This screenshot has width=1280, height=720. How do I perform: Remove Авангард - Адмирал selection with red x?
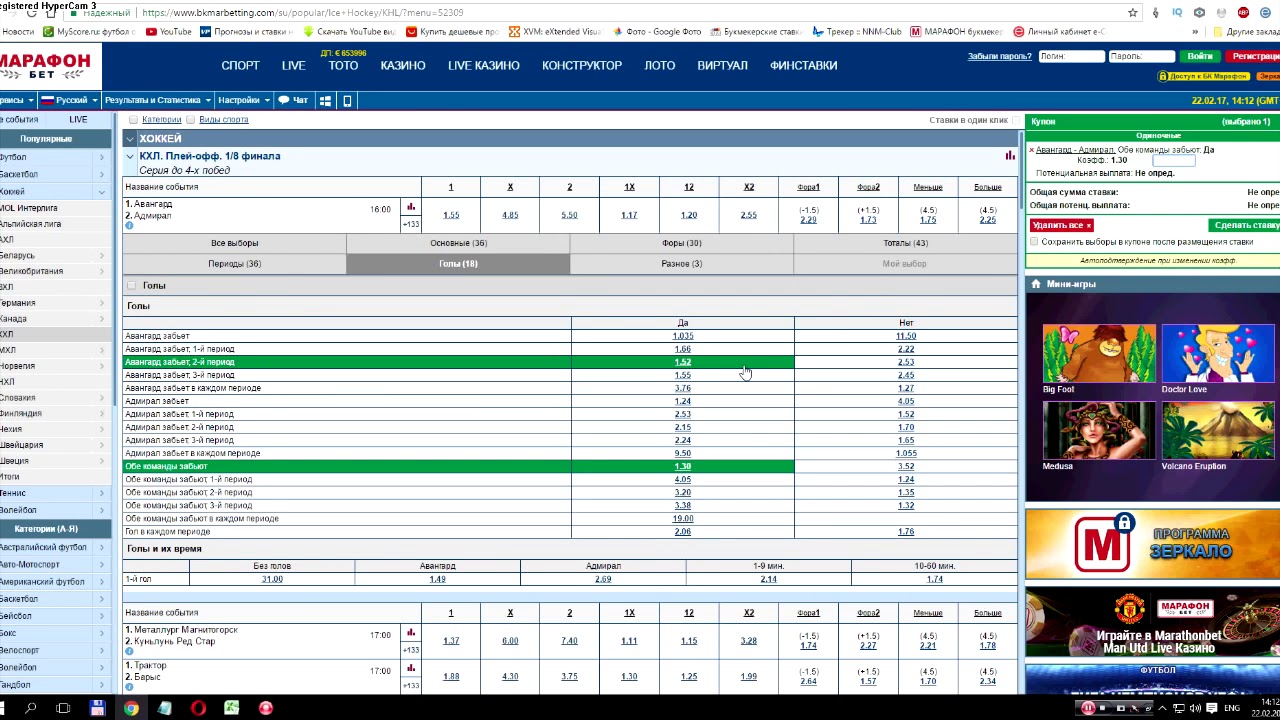click(x=1031, y=150)
